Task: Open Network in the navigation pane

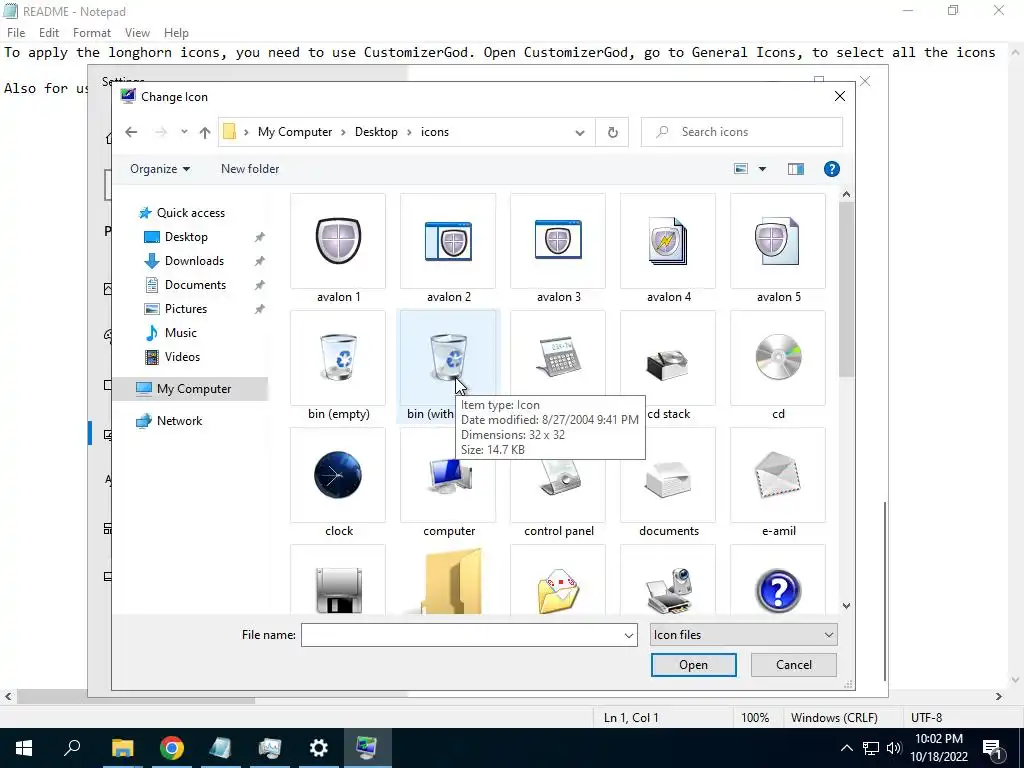Action: click(x=170, y=421)
